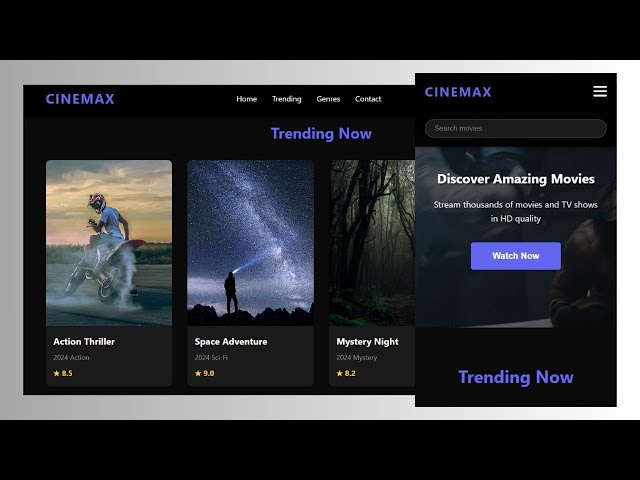This screenshot has height=480, width=640.
Task: Click the Discover Amazing Movies headline
Action: [516, 179]
